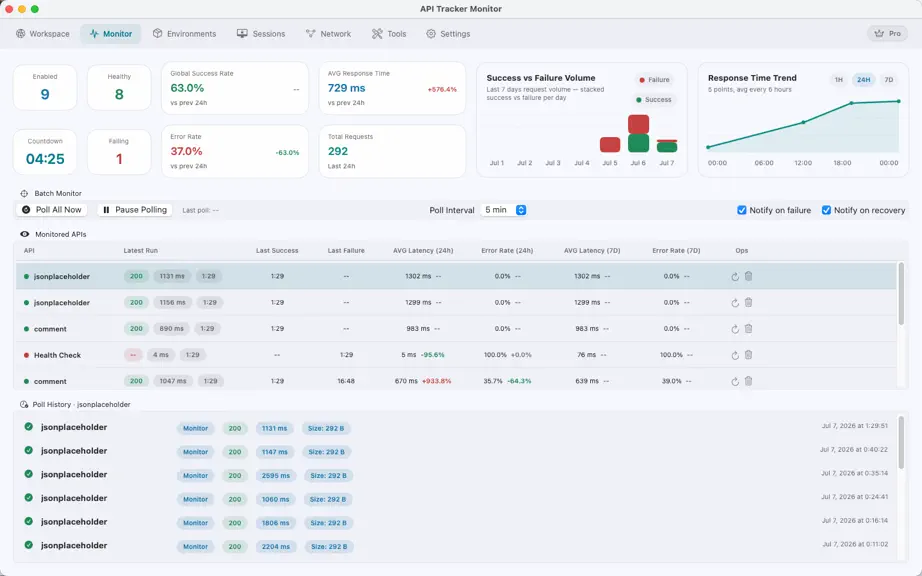Switch to the Network tab

328,34
